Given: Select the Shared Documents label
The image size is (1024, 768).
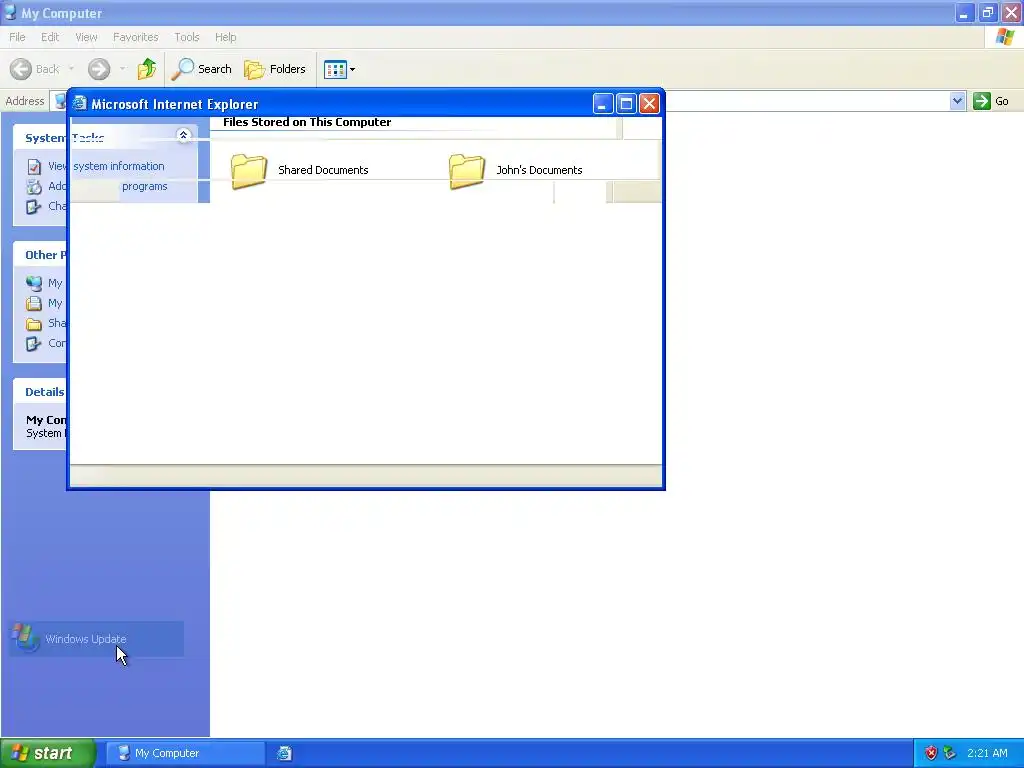Looking at the screenshot, I should 323,170.
